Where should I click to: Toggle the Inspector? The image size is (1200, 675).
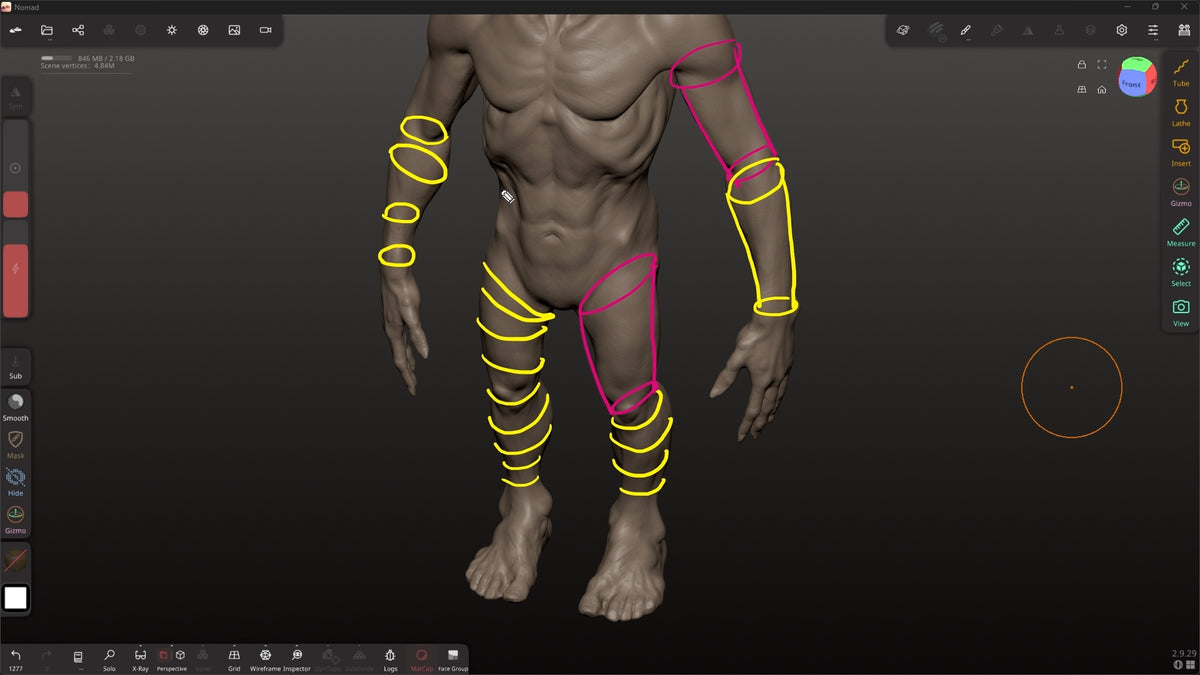297,659
